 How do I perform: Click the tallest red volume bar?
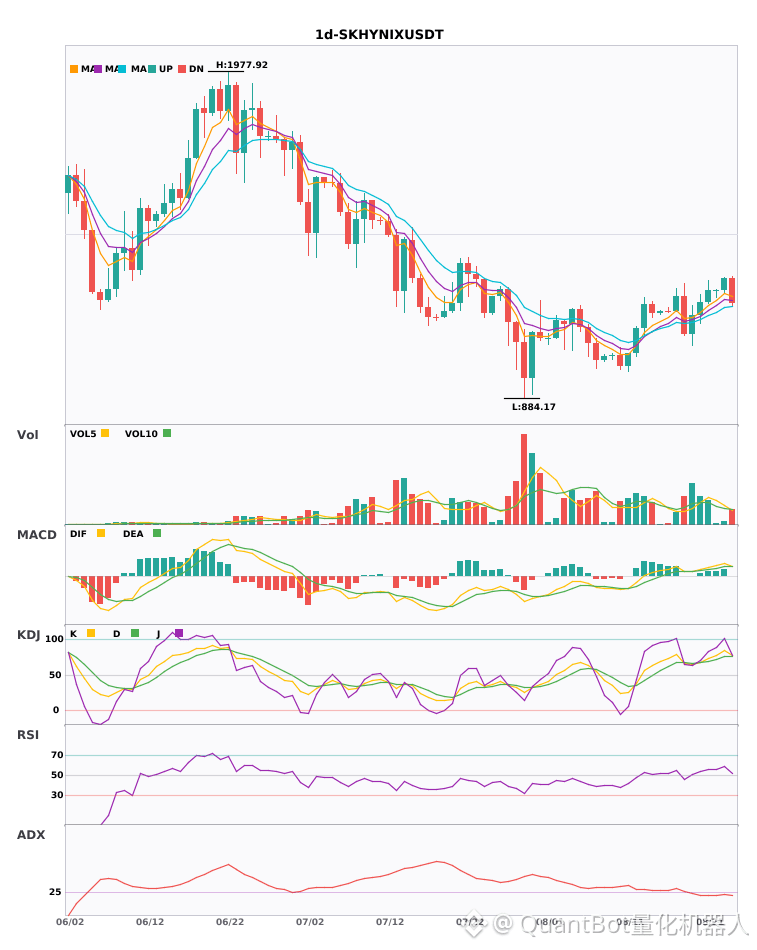524,479
